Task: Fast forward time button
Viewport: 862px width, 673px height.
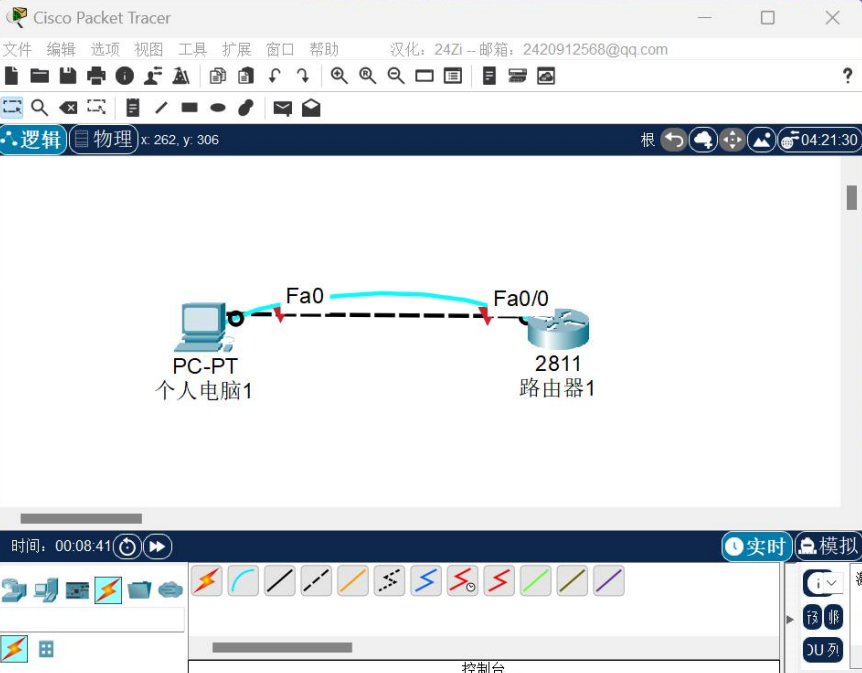Action: point(157,547)
